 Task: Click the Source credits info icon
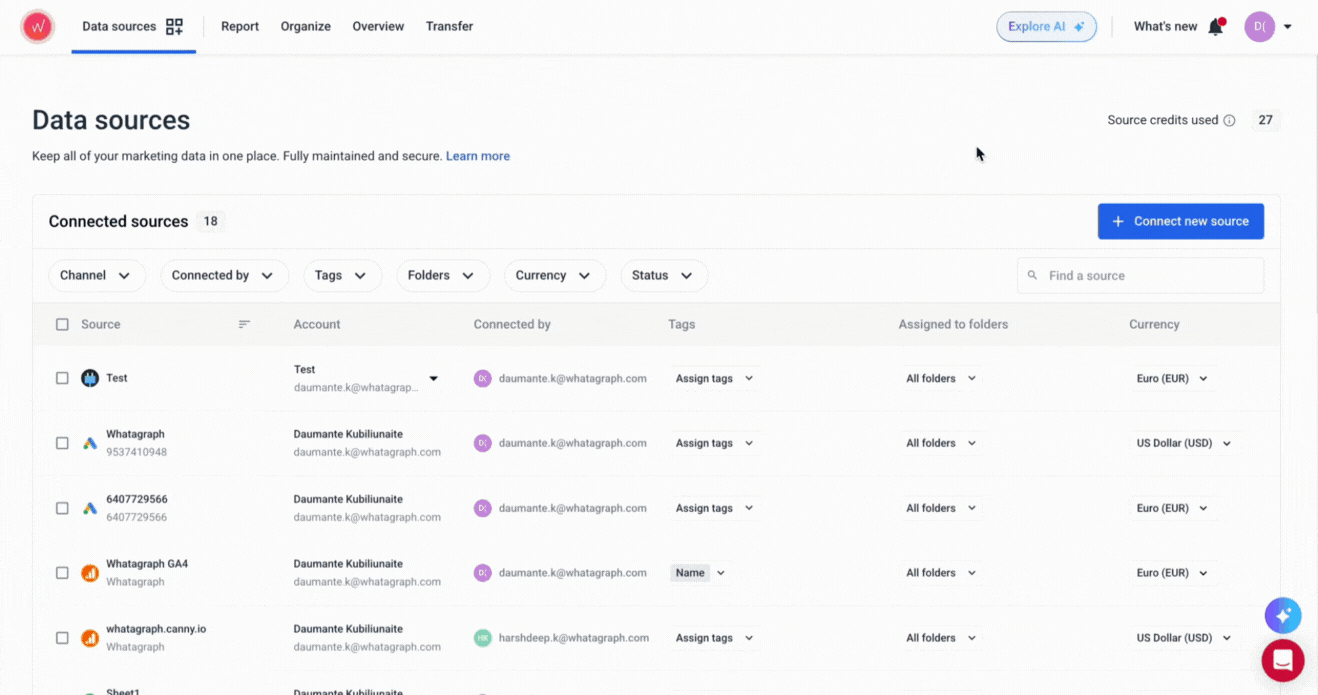coord(1229,120)
